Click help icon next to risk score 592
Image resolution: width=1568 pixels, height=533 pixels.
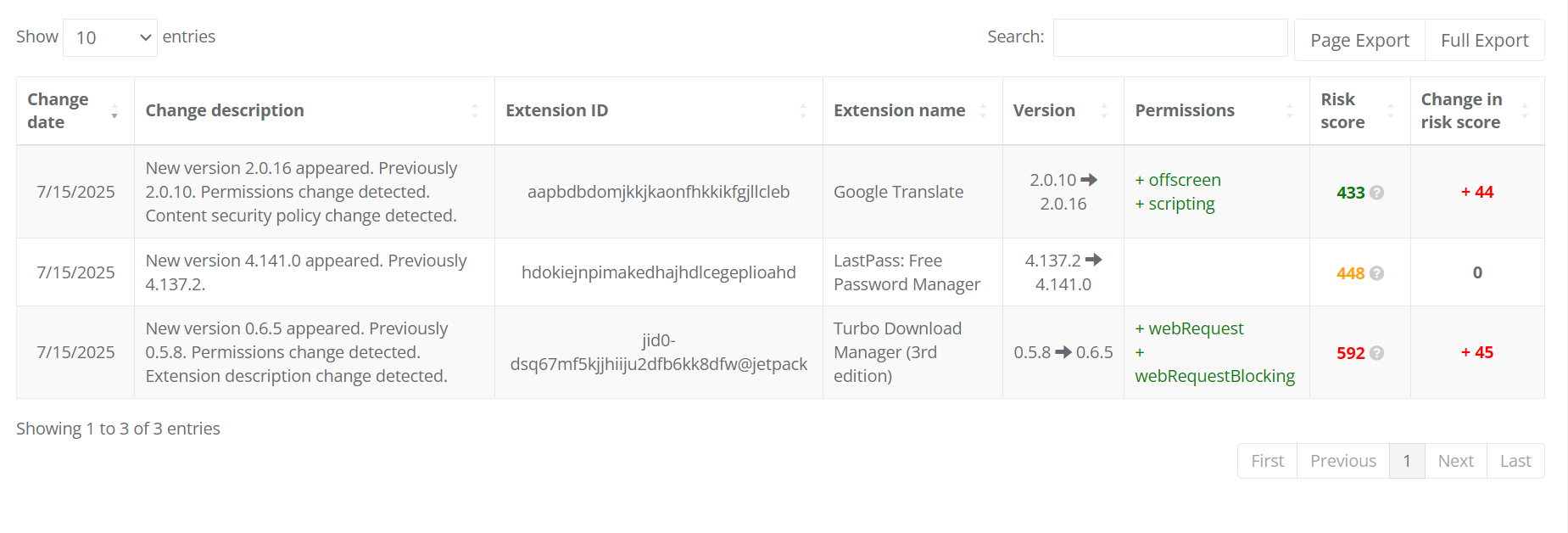[x=1376, y=353]
